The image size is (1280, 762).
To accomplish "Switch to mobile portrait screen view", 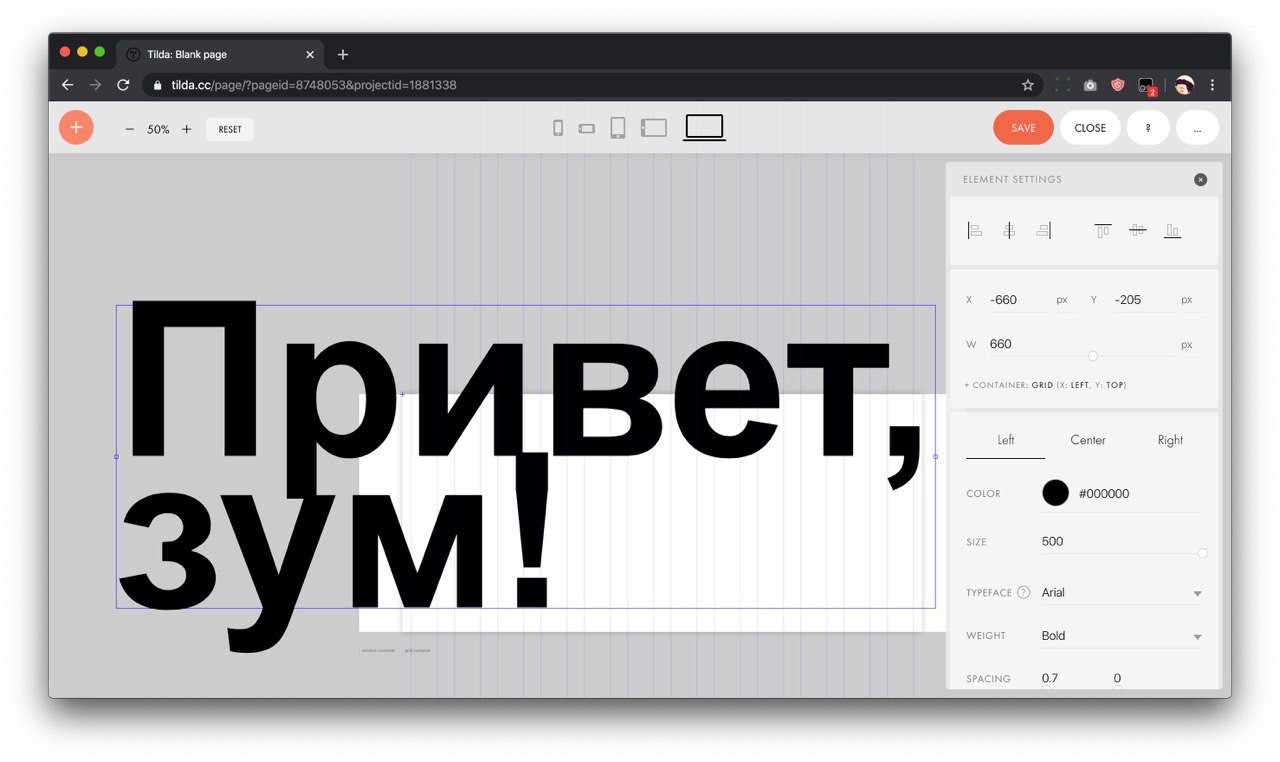I will (x=558, y=128).
